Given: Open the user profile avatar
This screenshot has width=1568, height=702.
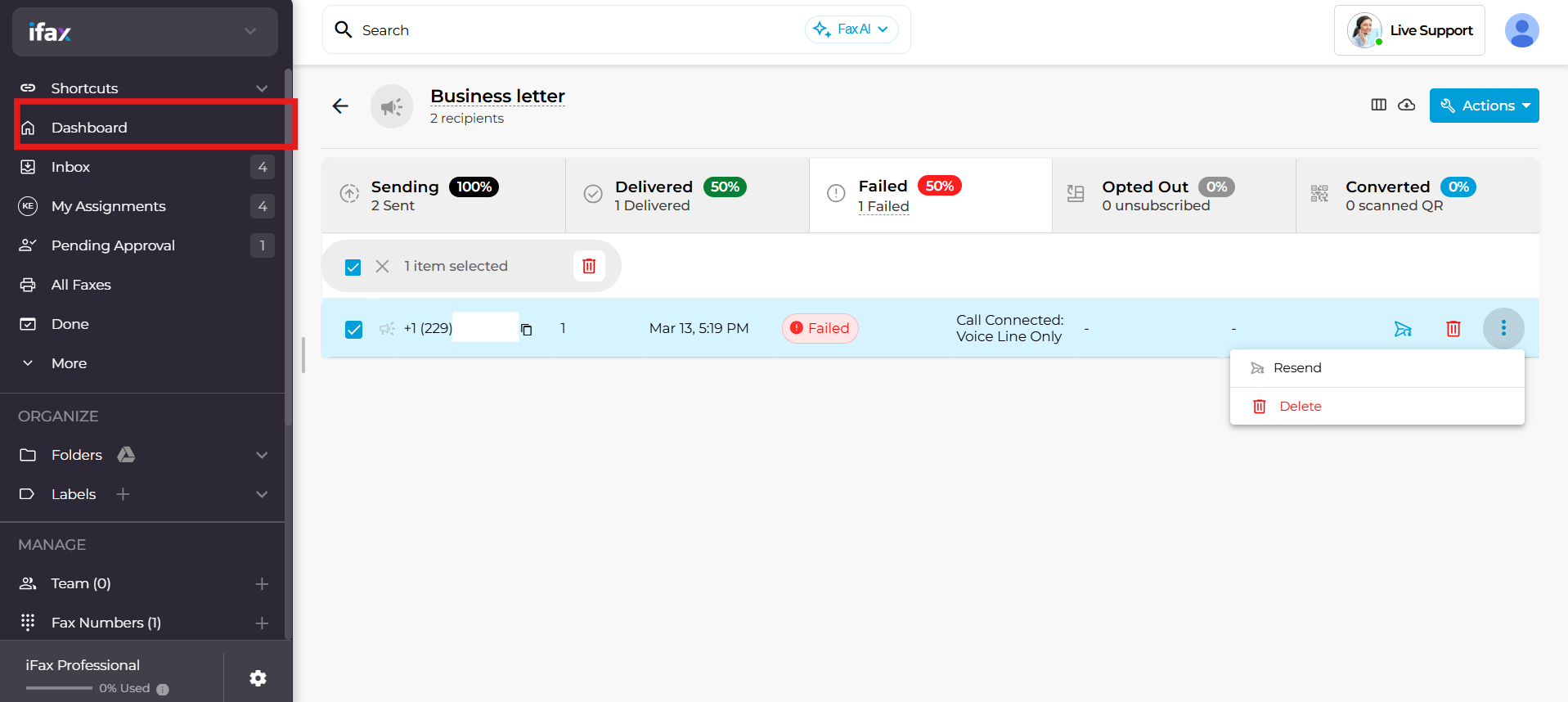Looking at the screenshot, I should (1521, 30).
